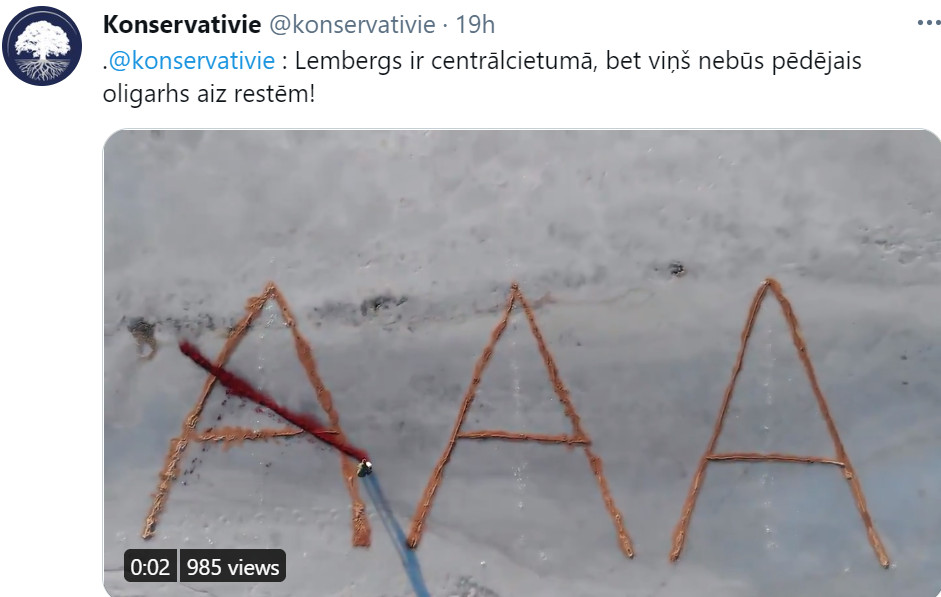Click the empty ice area above letters
The height and width of the screenshot is (597, 941).
[x=522, y=204]
